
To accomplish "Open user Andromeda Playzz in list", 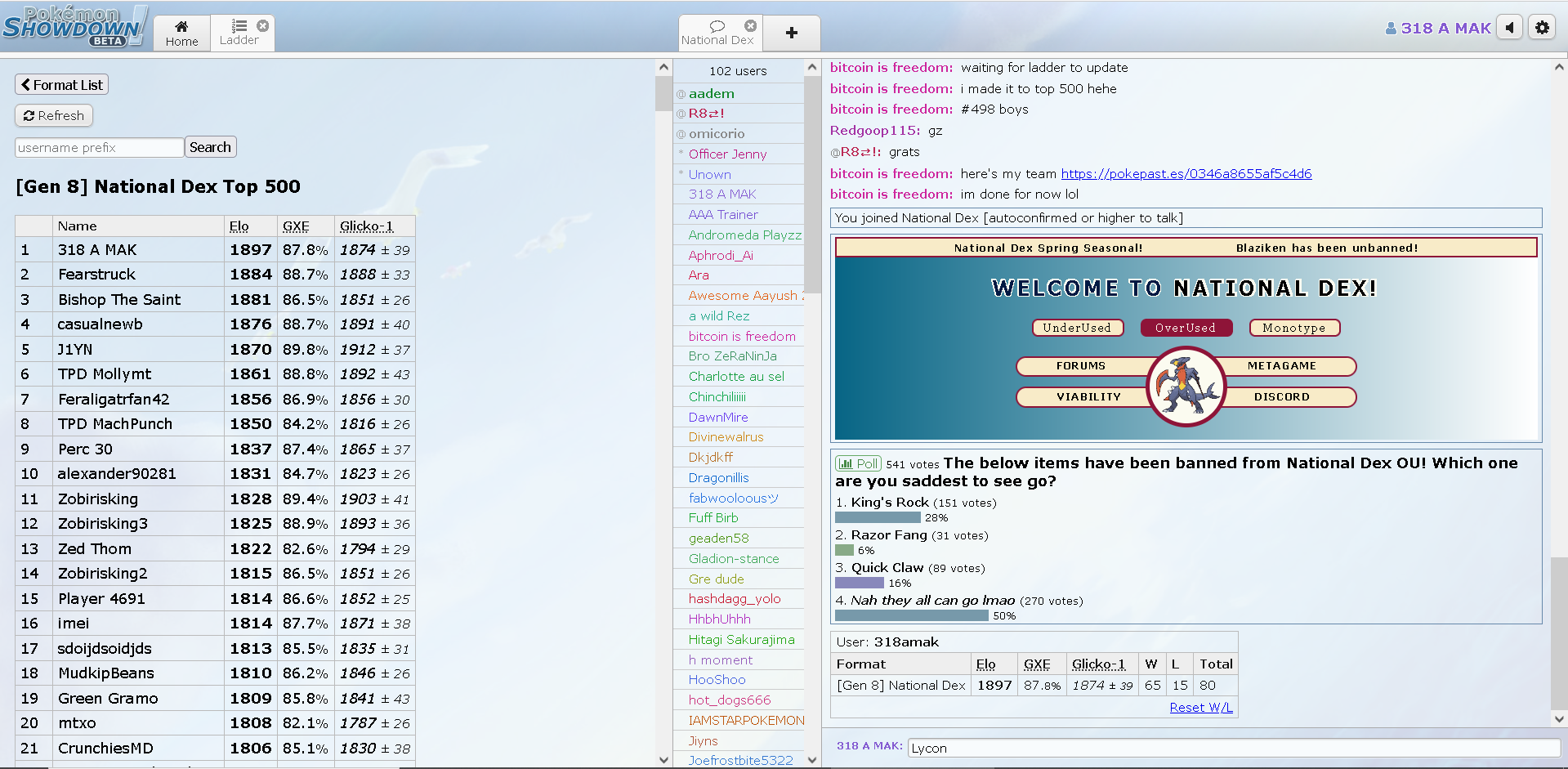I will (x=739, y=235).
